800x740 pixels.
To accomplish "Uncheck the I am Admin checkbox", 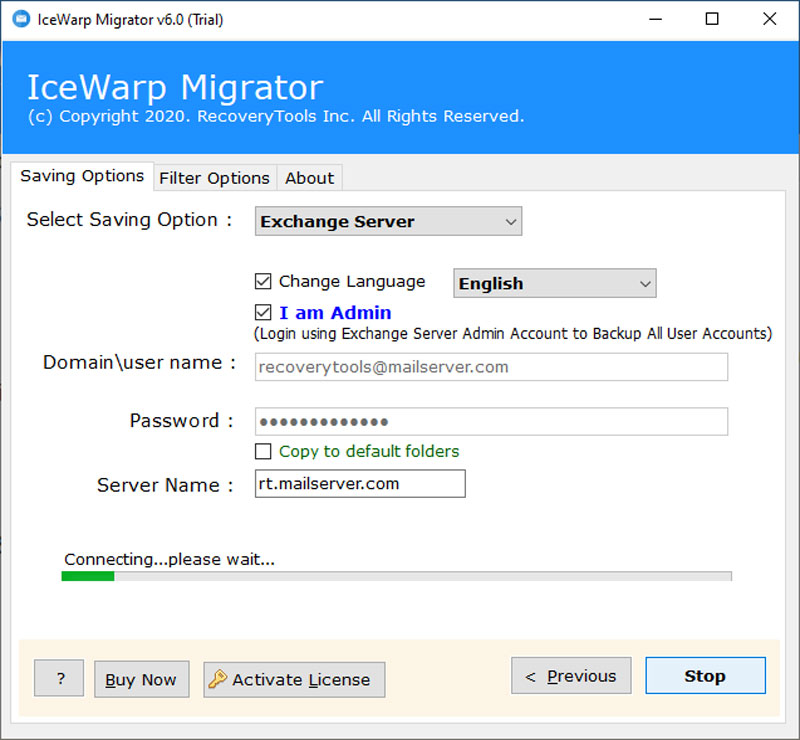I will click(263, 312).
